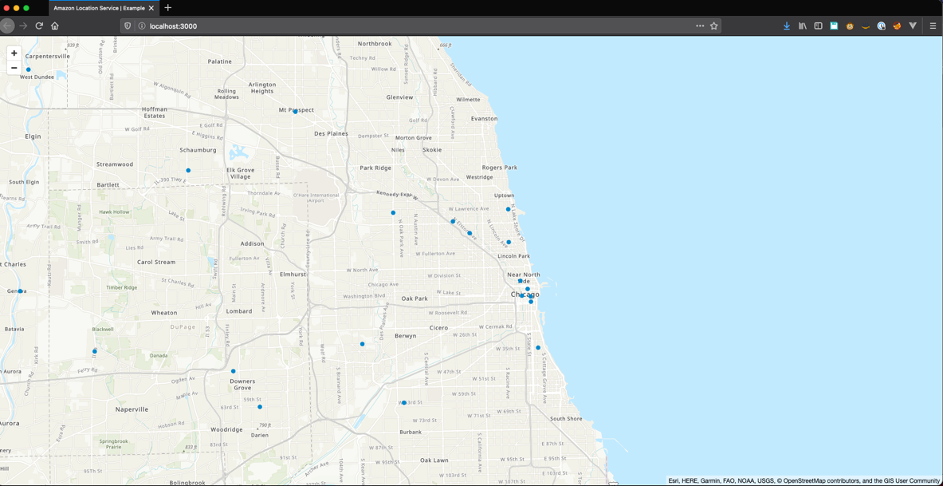Click the marker beside Geneva
This screenshot has width=943, height=487.
click(20, 291)
